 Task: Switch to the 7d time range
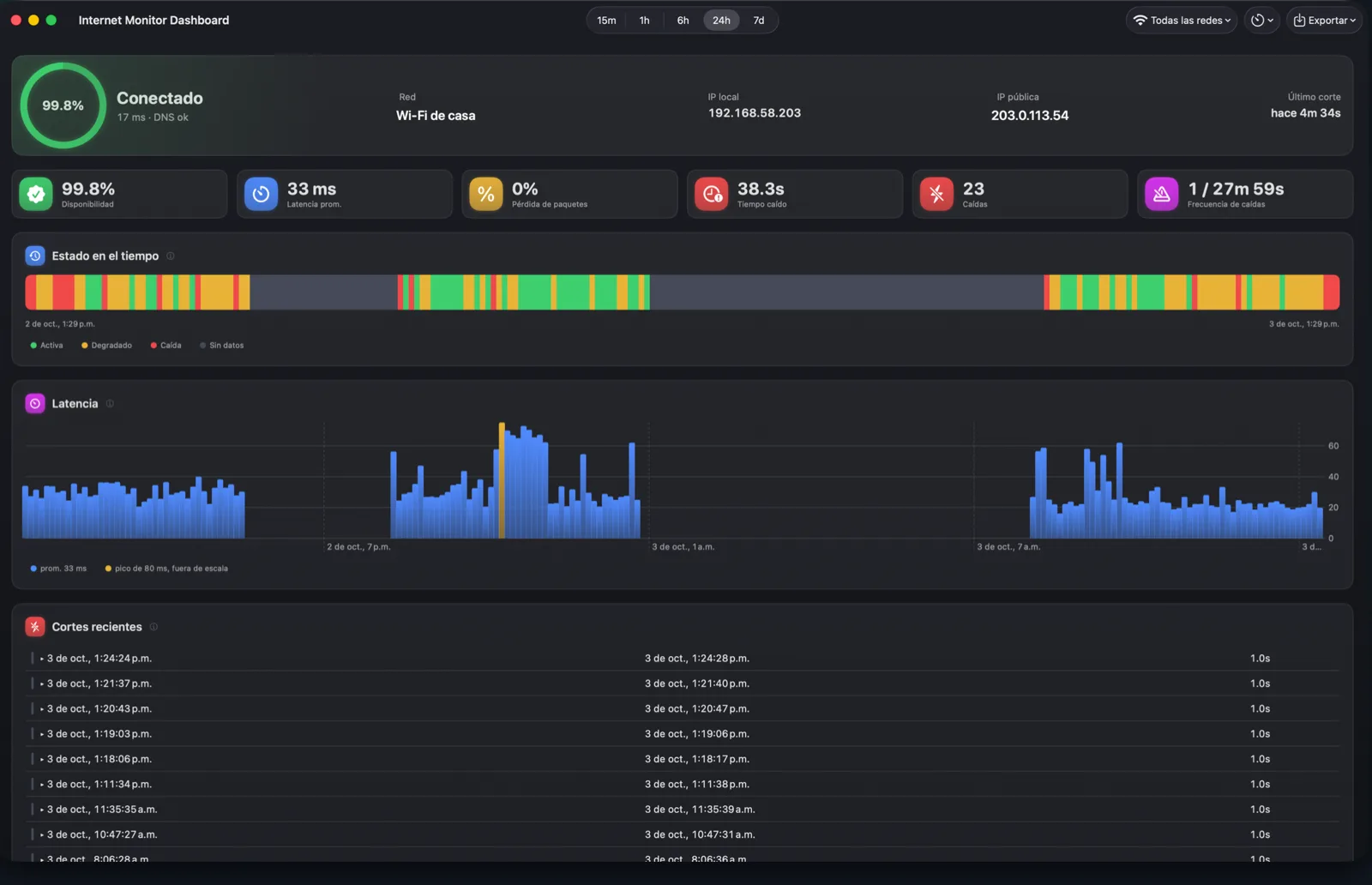tap(759, 20)
